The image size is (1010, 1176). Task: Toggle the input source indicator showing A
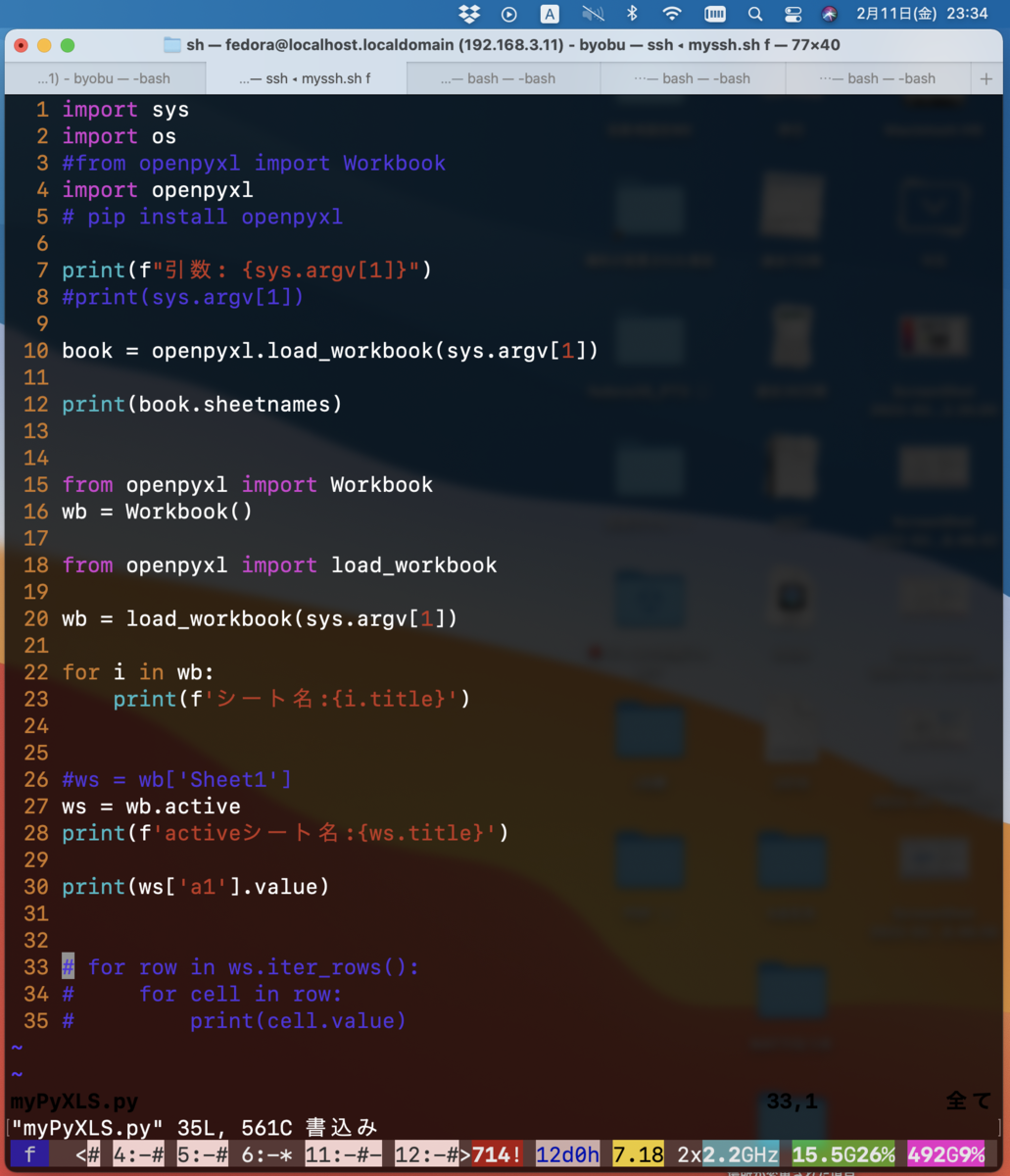(x=550, y=14)
